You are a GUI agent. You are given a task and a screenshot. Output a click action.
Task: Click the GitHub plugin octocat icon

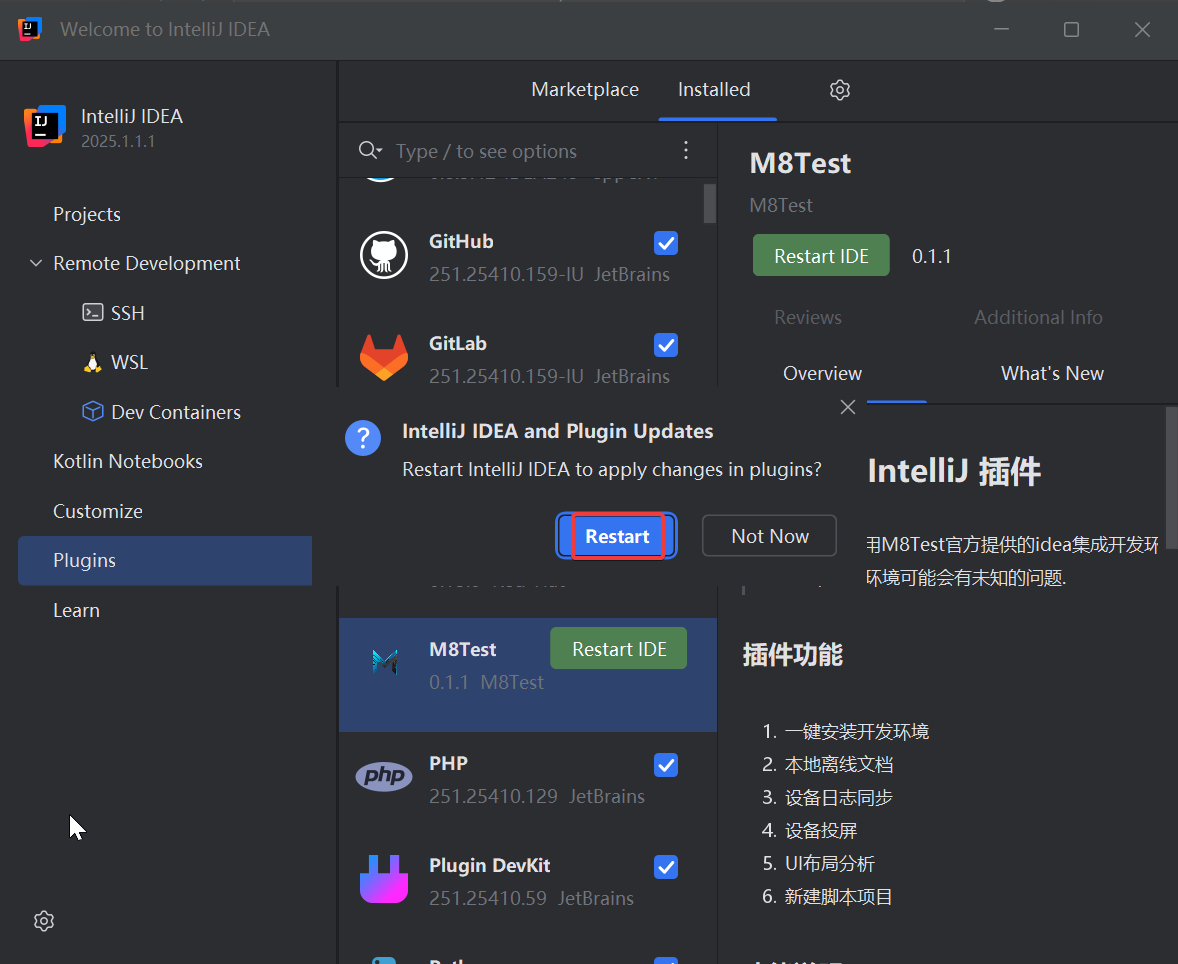coord(384,256)
